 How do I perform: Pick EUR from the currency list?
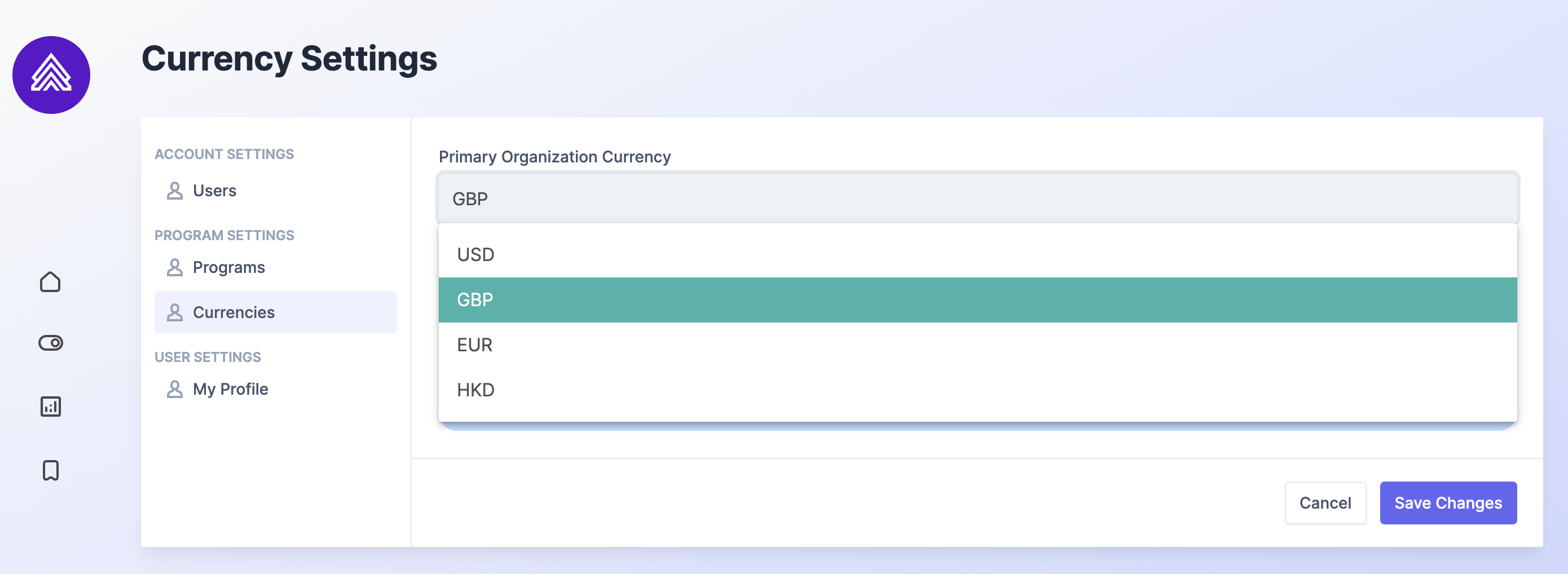(x=977, y=345)
